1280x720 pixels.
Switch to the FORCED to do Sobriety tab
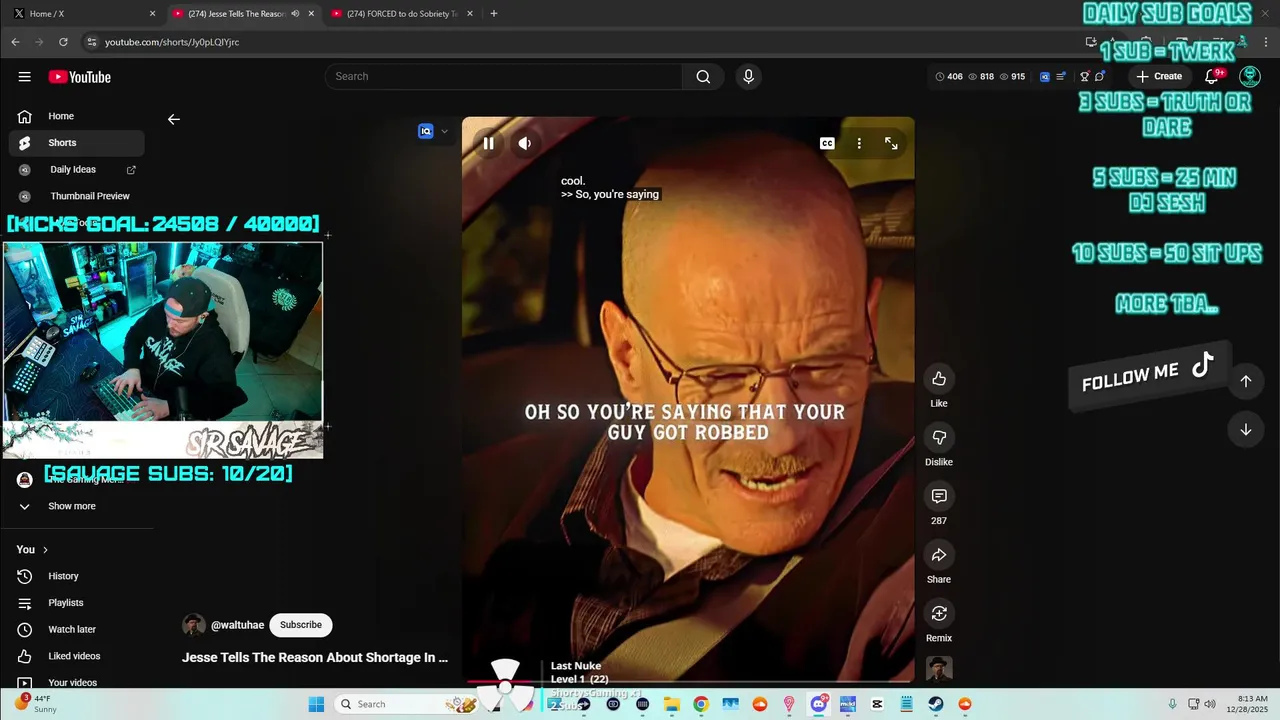click(x=400, y=14)
